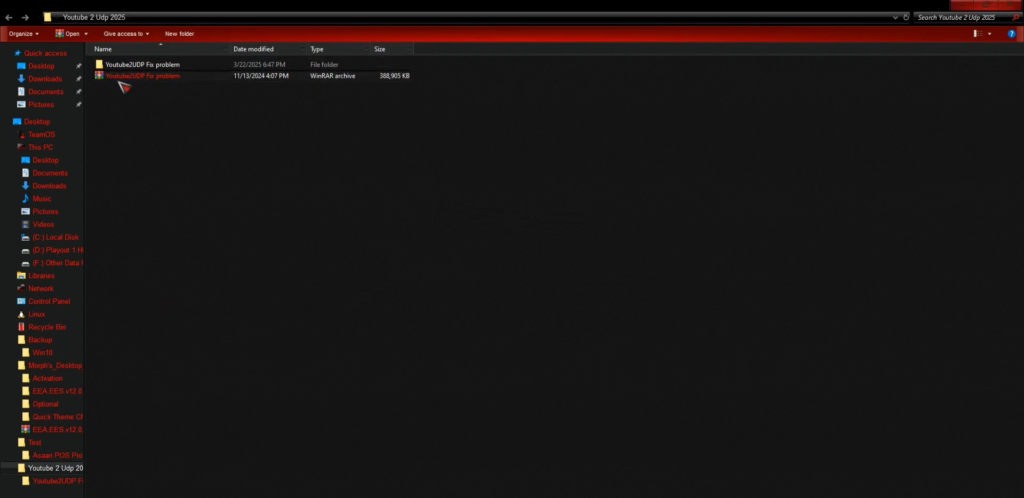This screenshot has width=1024, height=498.
Task: Select the Youtube2UDP Fix problem WinRAR archive icon
Action: pos(99,76)
